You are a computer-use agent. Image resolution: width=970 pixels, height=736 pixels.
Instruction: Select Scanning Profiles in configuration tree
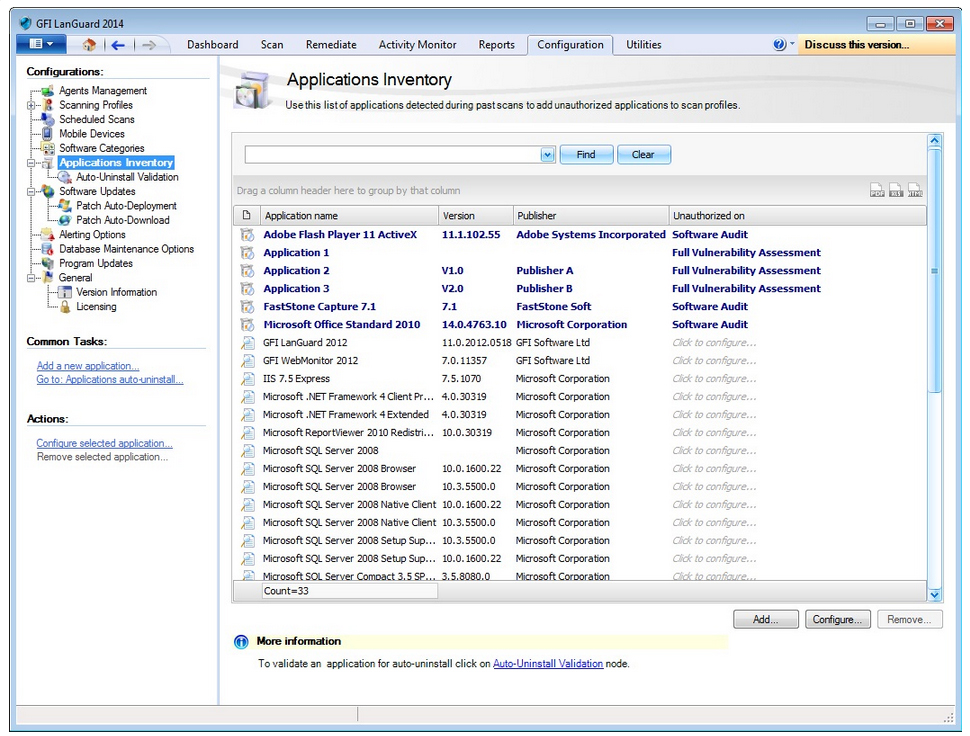pos(95,105)
